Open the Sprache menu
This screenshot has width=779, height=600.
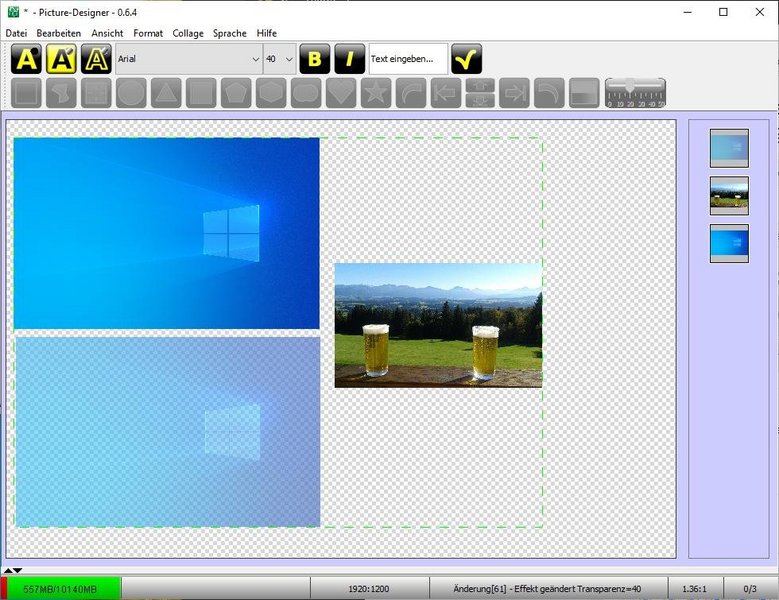click(230, 33)
